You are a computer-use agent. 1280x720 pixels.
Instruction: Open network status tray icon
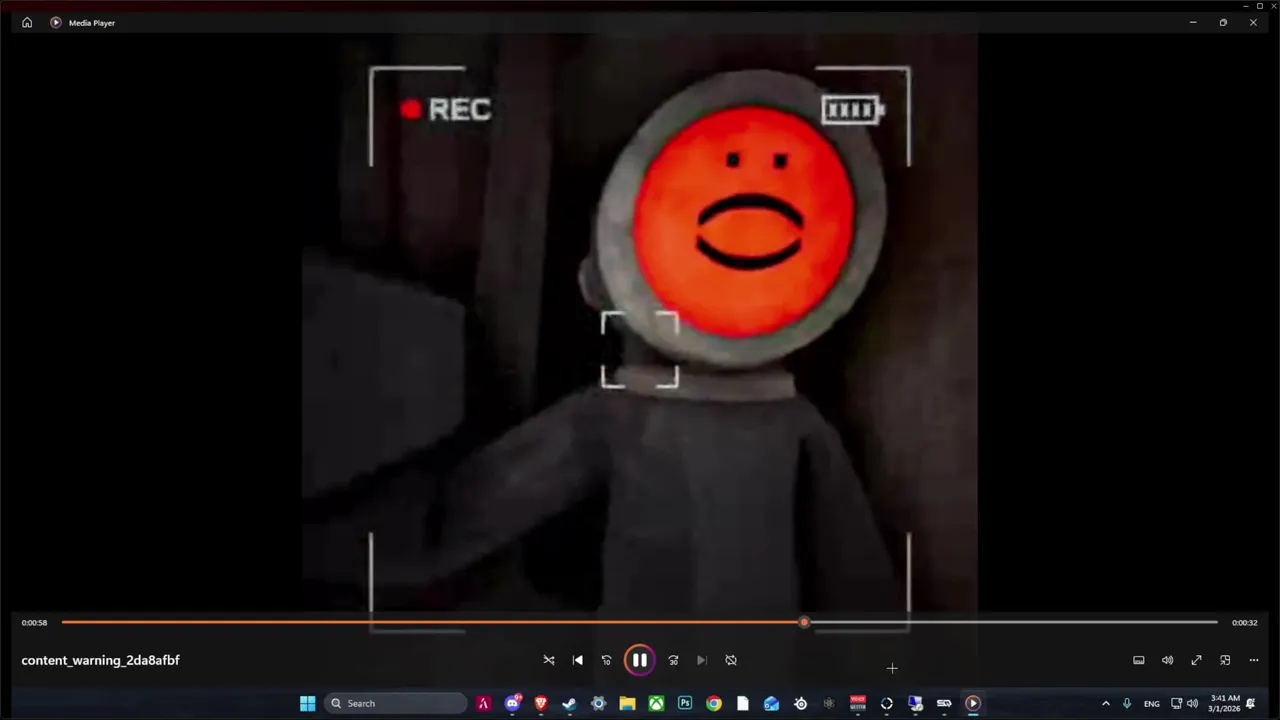click(x=1177, y=703)
